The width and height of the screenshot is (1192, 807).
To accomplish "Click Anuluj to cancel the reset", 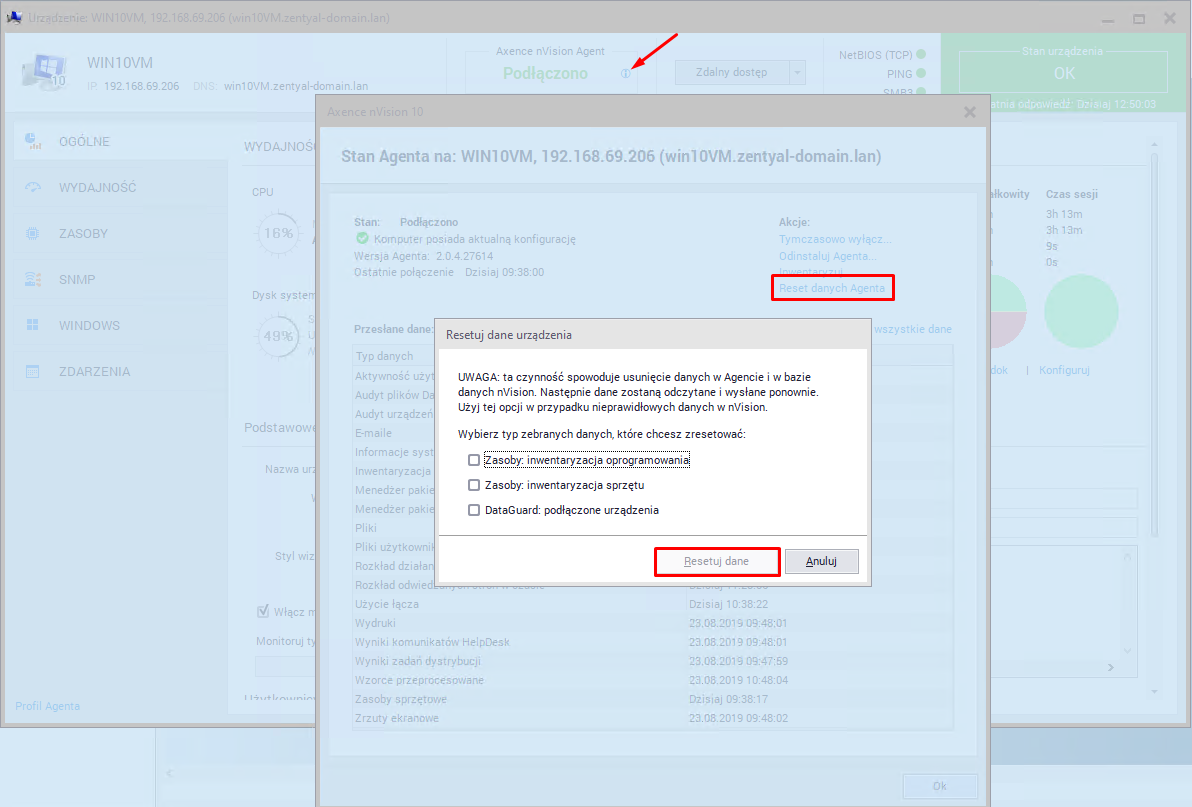I will pos(821,562).
